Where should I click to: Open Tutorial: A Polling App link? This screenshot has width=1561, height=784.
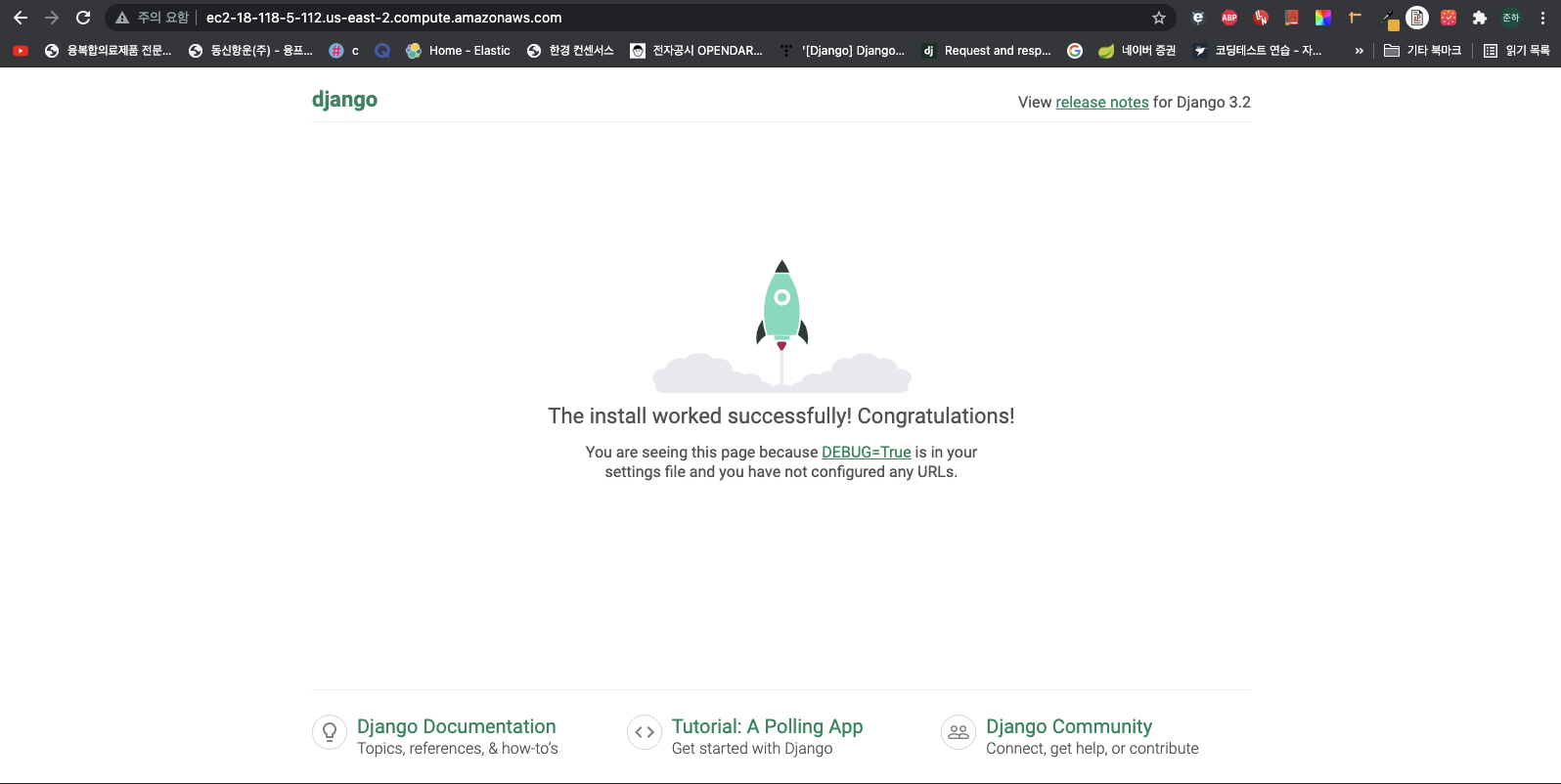767,726
